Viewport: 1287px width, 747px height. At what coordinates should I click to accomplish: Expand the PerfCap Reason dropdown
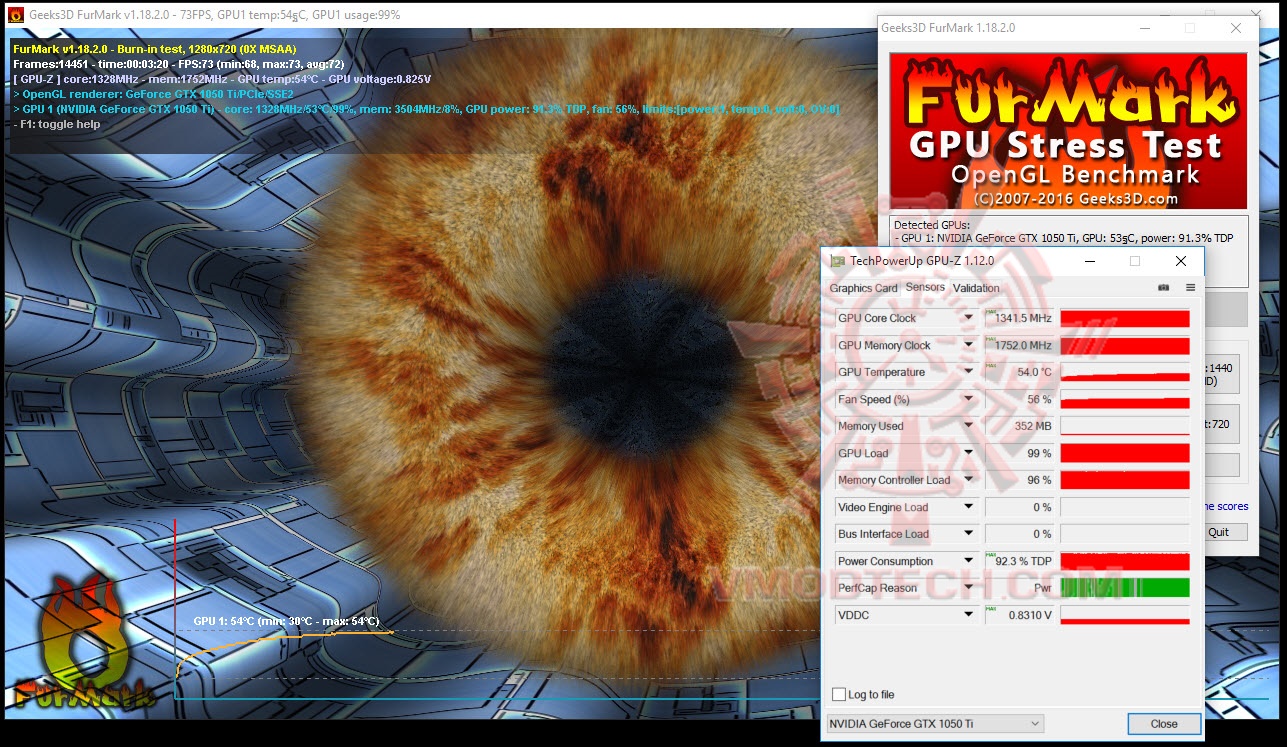tap(968, 588)
